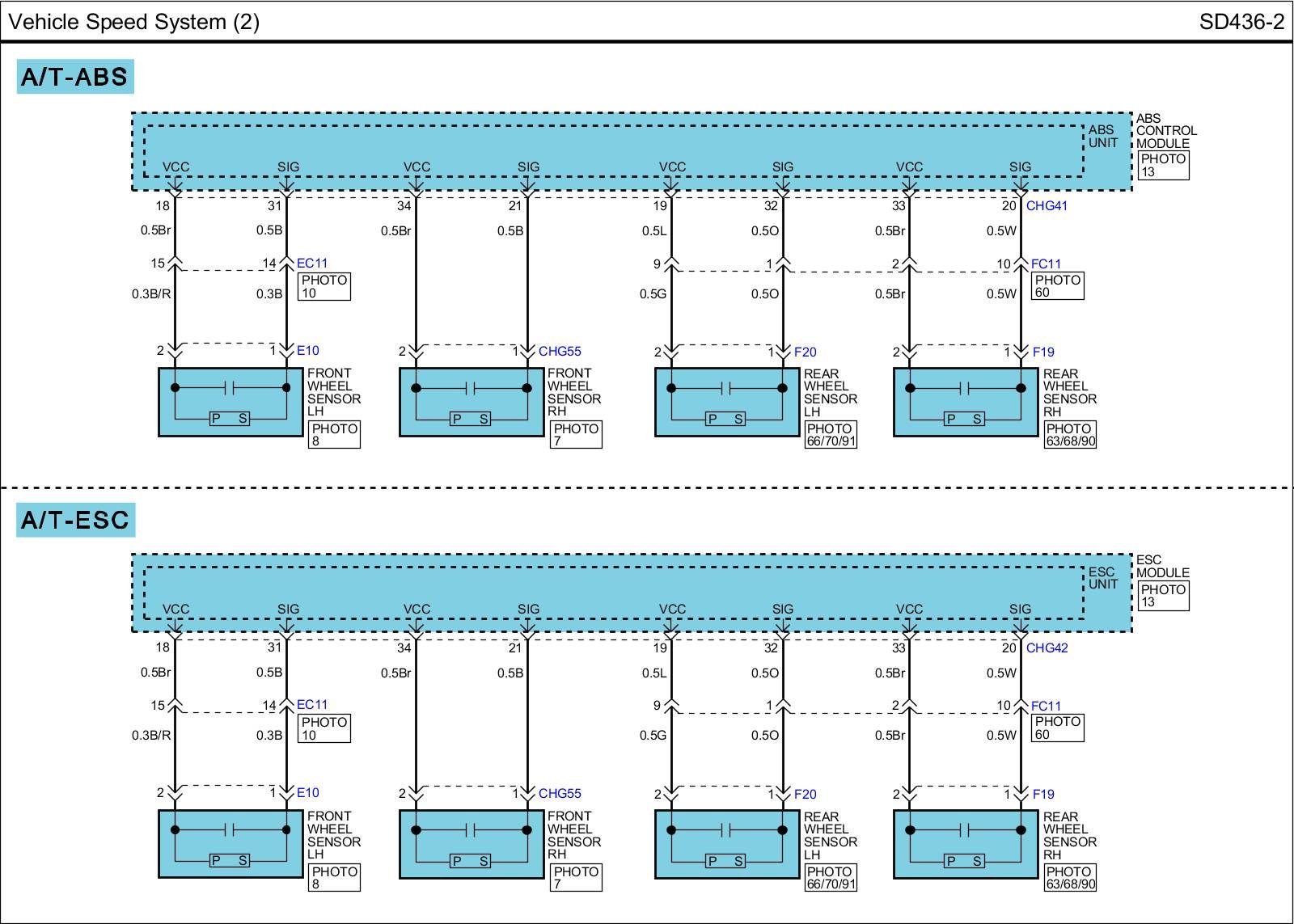Click the Front Wheel Sensor LH symbol under A/T-ESC

coord(230,844)
